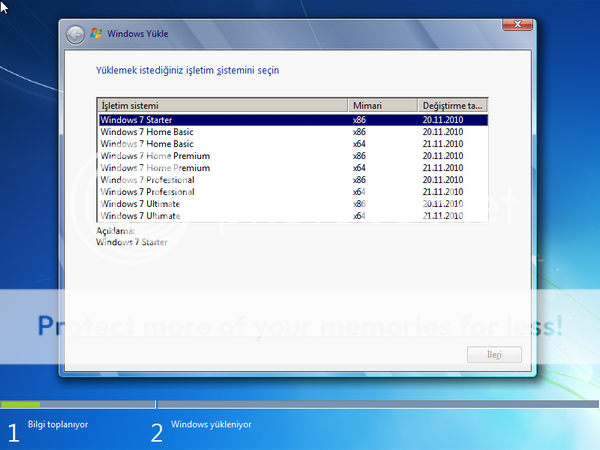The width and height of the screenshot is (600, 450).
Task: Close the Windows Yükle dialog
Action: (x=517, y=24)
